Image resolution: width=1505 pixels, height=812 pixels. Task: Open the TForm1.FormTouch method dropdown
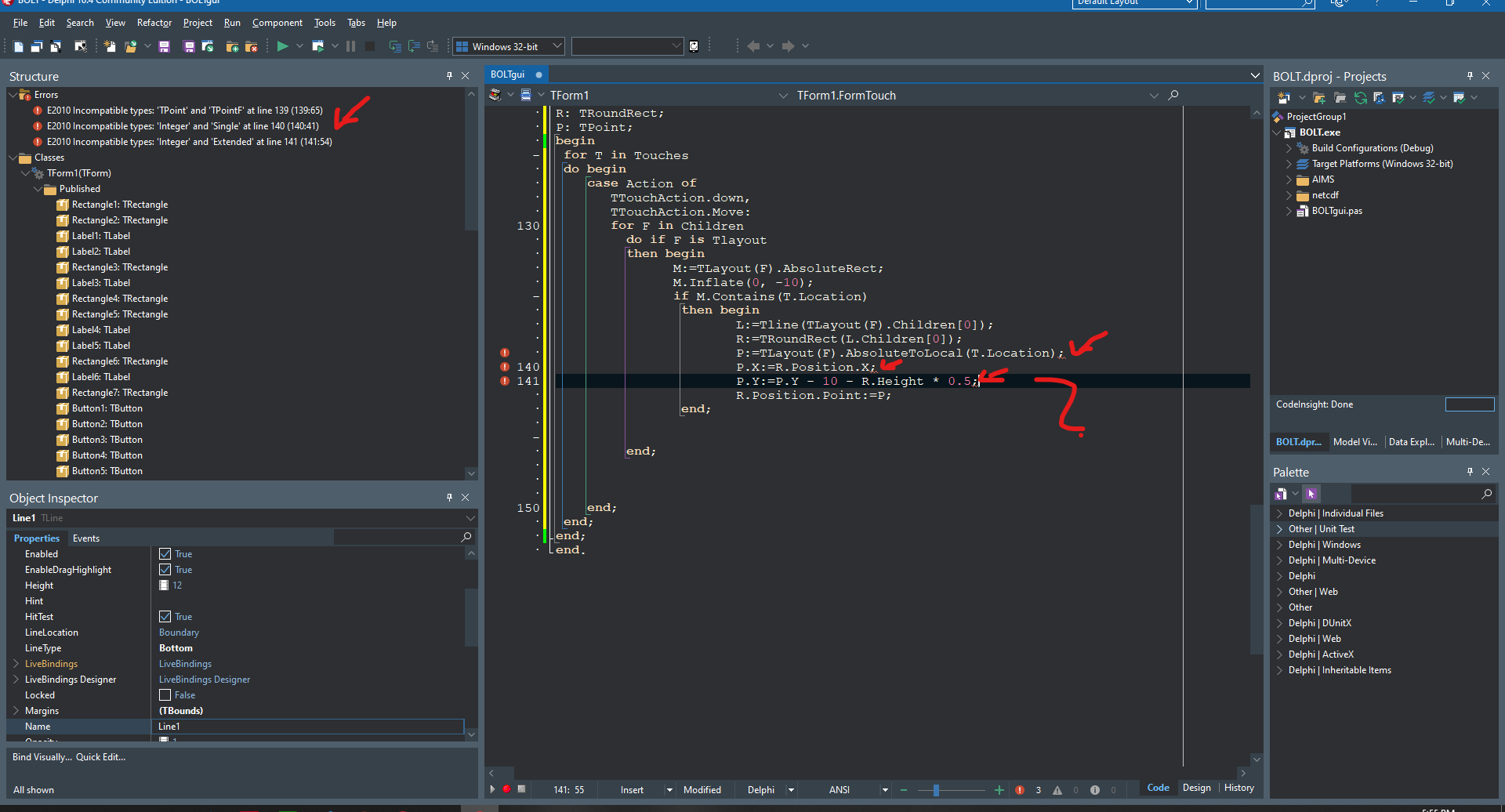pyautogui.click(x=1154, y=96)
